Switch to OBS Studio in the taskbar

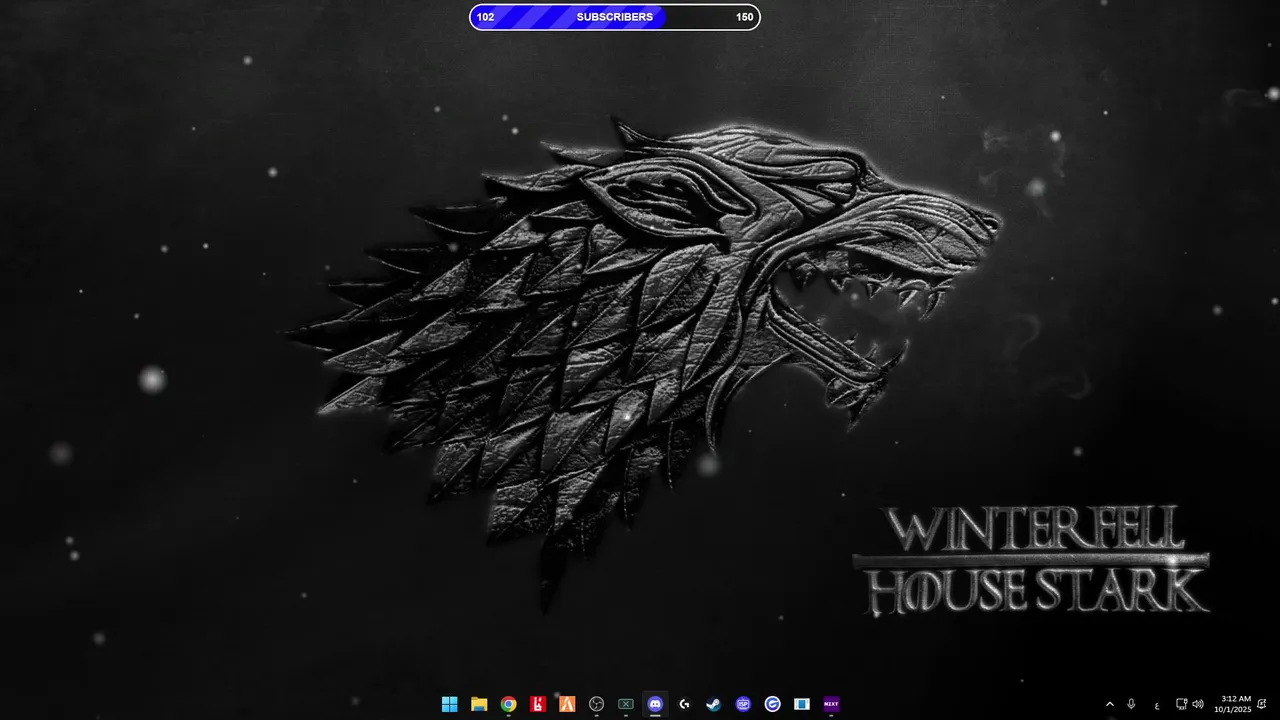pos(596,704)
